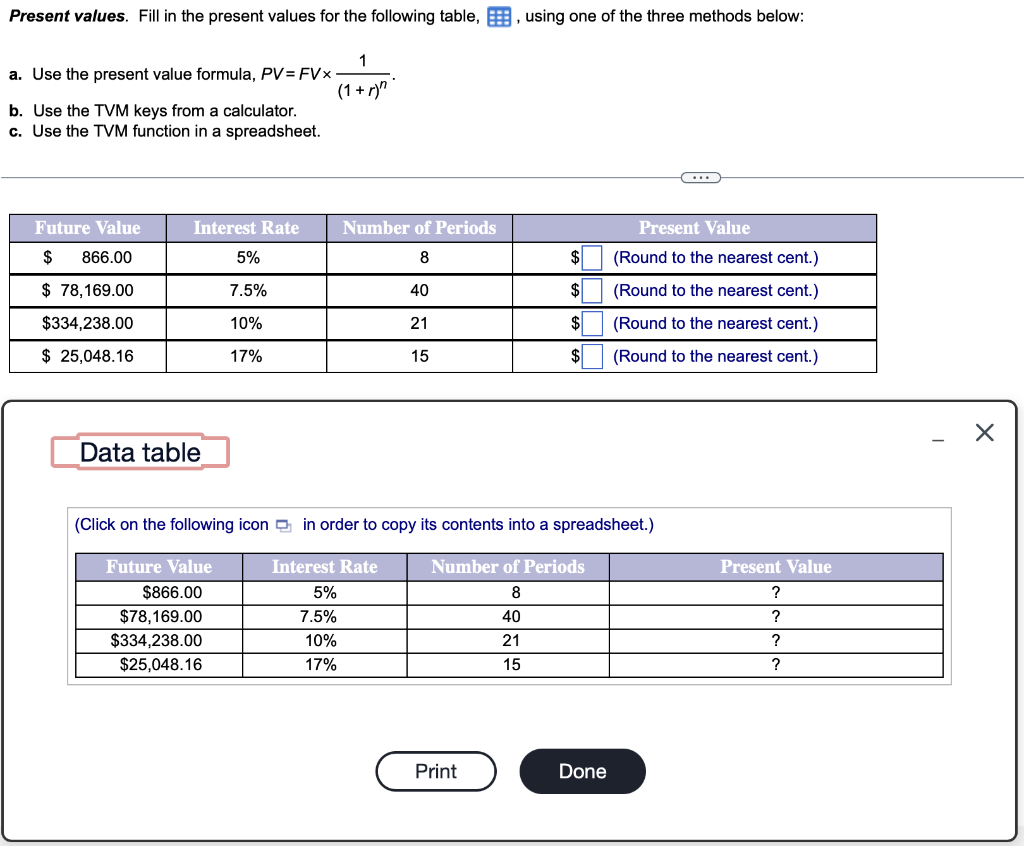Select the present value box for the $866.00 row

point(591,257)
